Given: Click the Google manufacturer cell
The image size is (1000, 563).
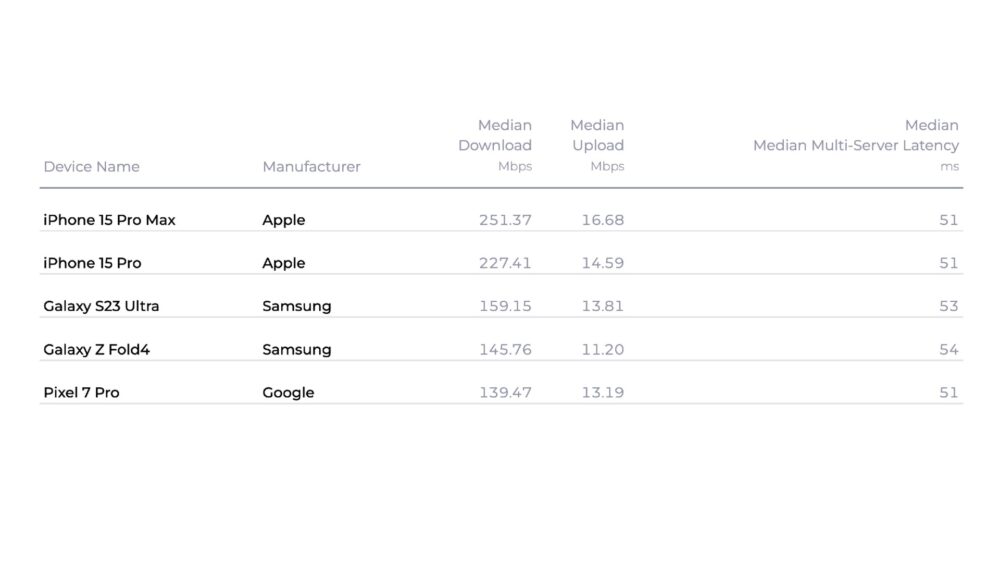Looking at the screenshot, I should 288,392.
